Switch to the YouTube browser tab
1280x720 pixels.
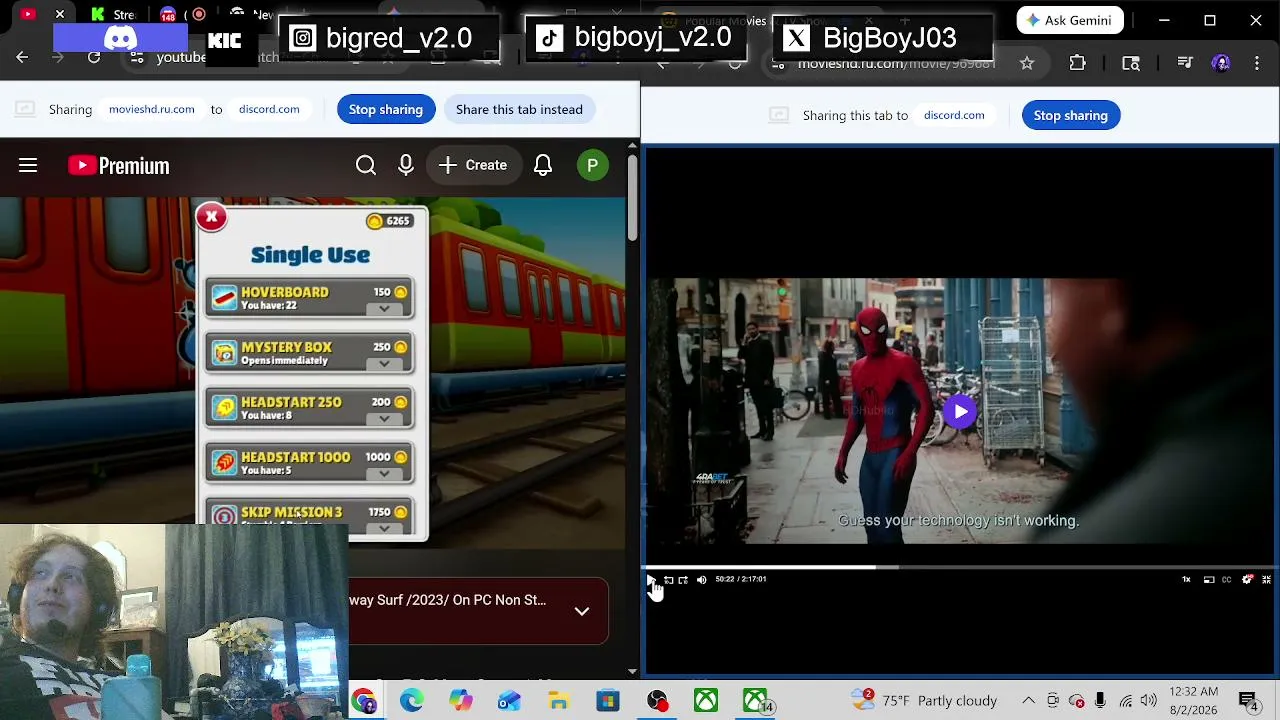28,14
